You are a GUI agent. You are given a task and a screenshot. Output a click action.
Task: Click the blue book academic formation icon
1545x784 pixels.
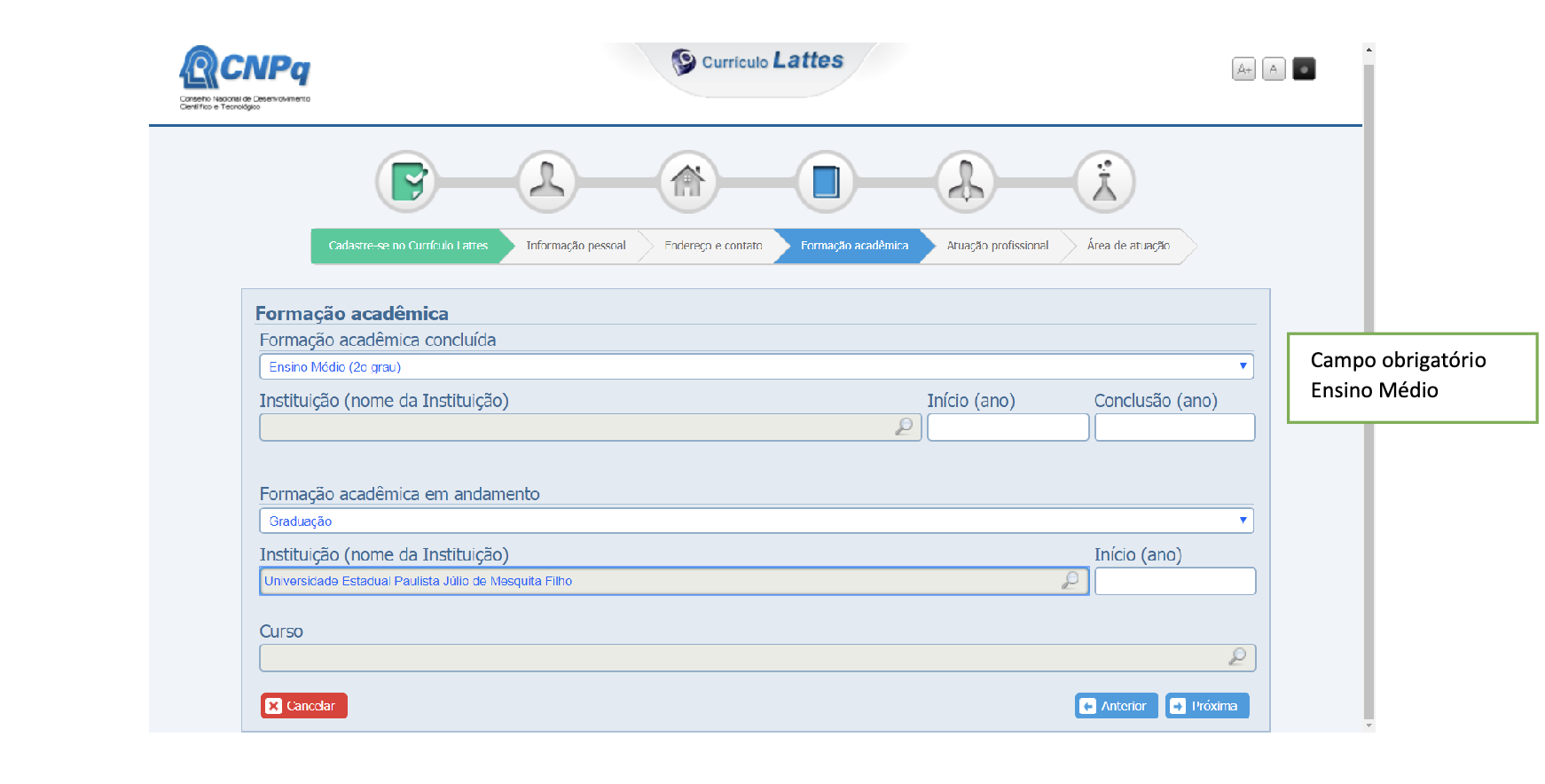826,182
